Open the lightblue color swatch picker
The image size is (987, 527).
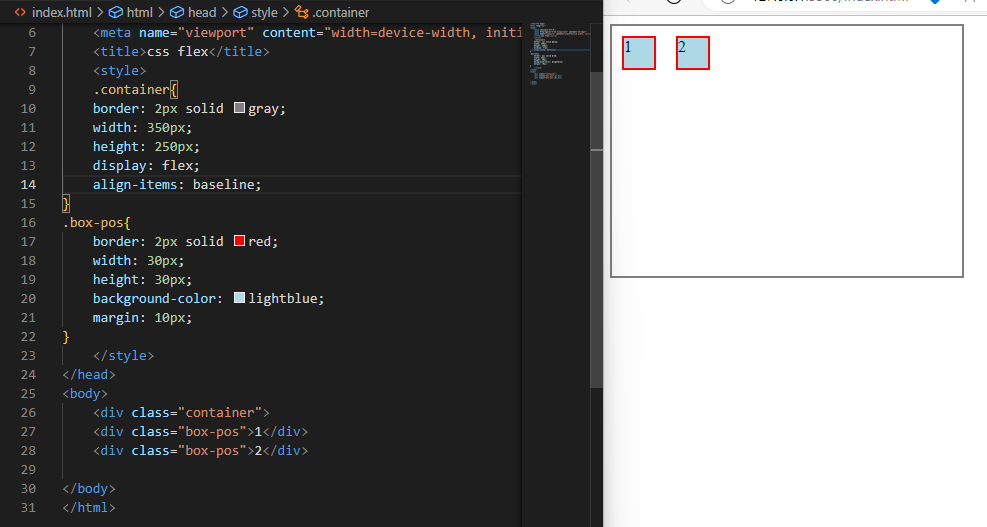[x=239, y=297]
